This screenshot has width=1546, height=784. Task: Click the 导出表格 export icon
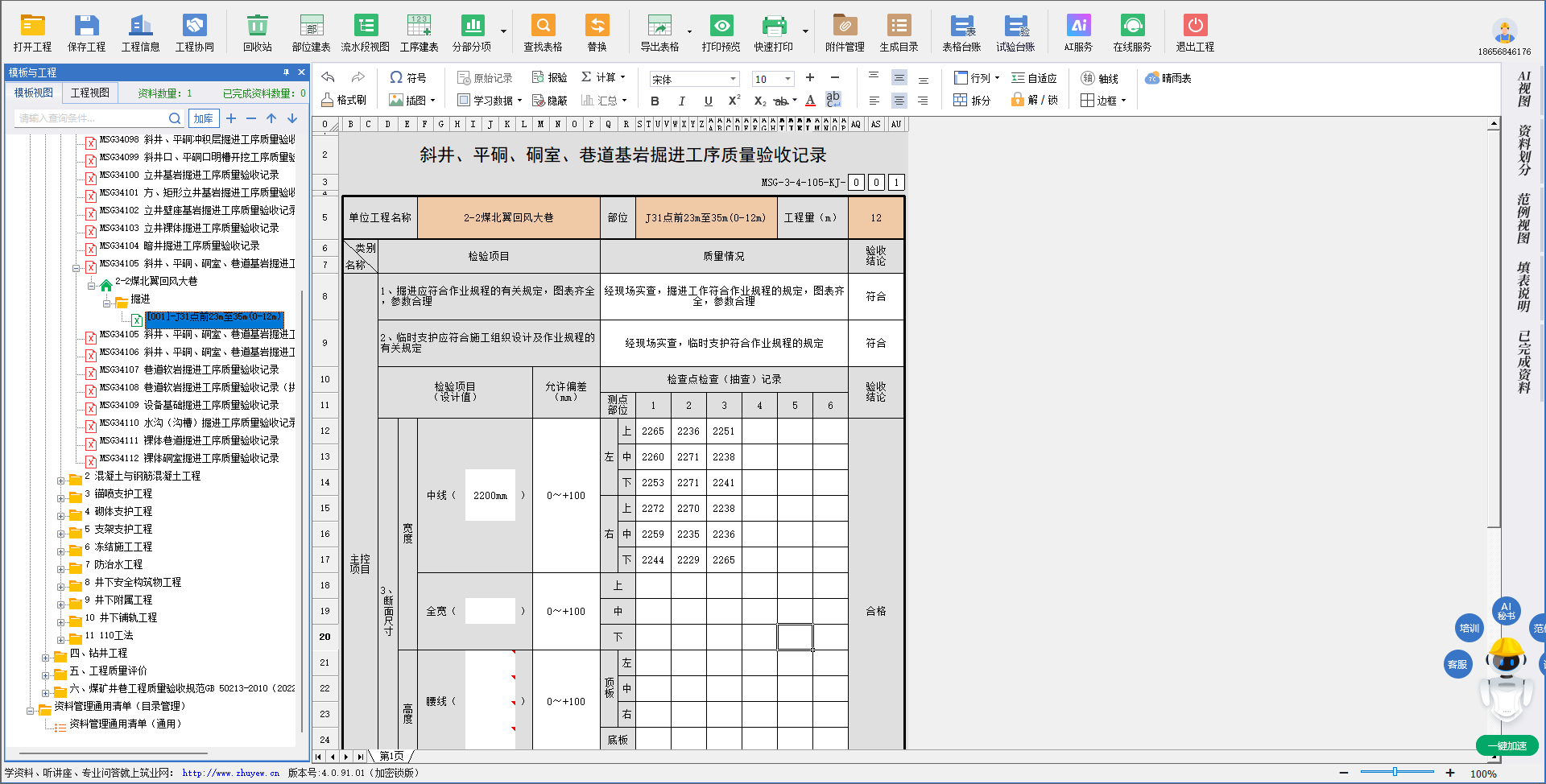pos(659,33)
